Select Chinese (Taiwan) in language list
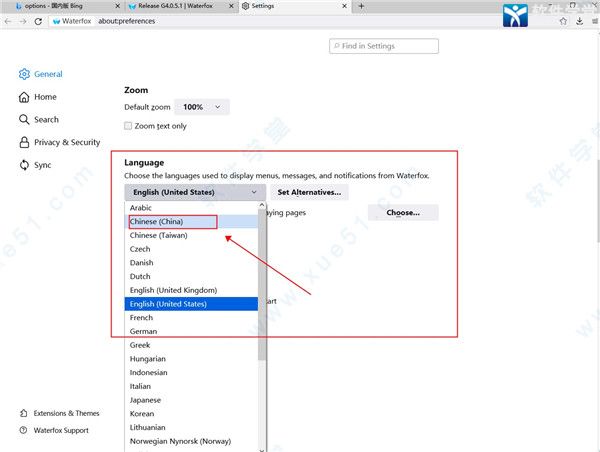Viewport: 600px width, 452px height. 191,235
